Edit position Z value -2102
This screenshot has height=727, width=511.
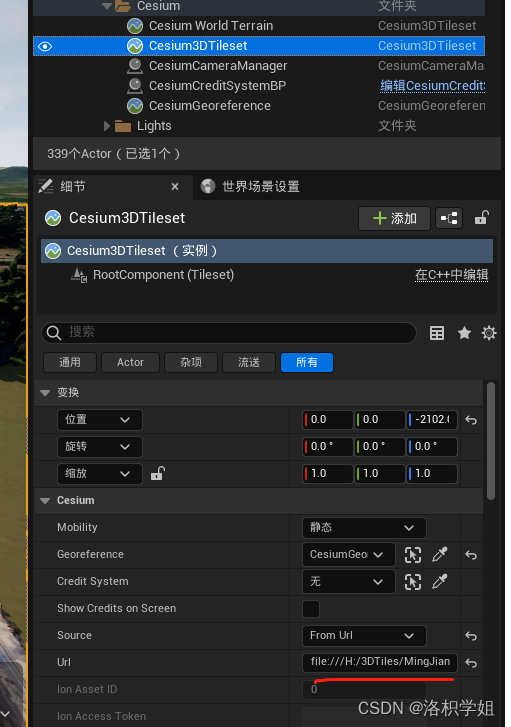[432, 420]
